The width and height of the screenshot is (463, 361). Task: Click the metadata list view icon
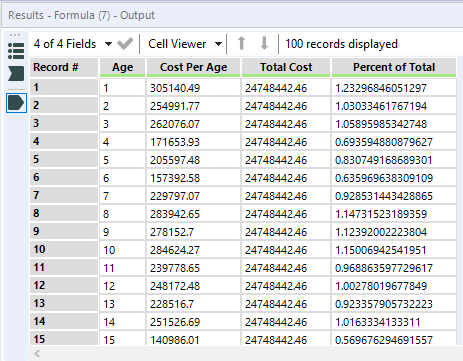coord(16,51)
